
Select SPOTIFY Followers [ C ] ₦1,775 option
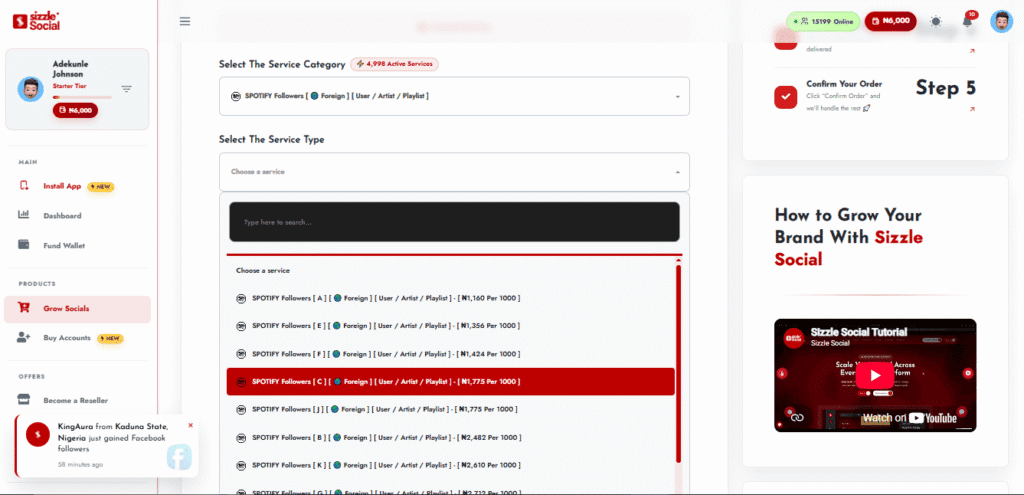pyautogui.click(x=451, y=381)
